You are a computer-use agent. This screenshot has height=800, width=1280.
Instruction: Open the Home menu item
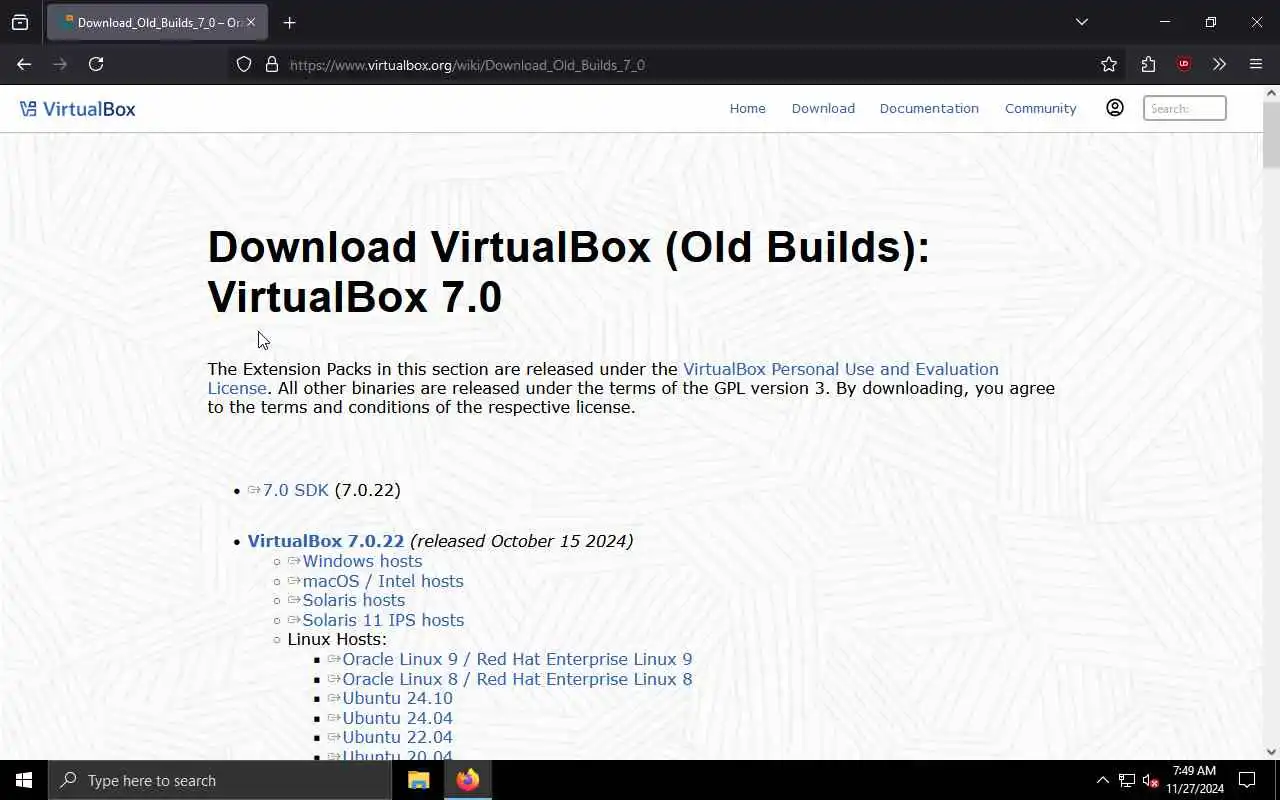(747, 108)
